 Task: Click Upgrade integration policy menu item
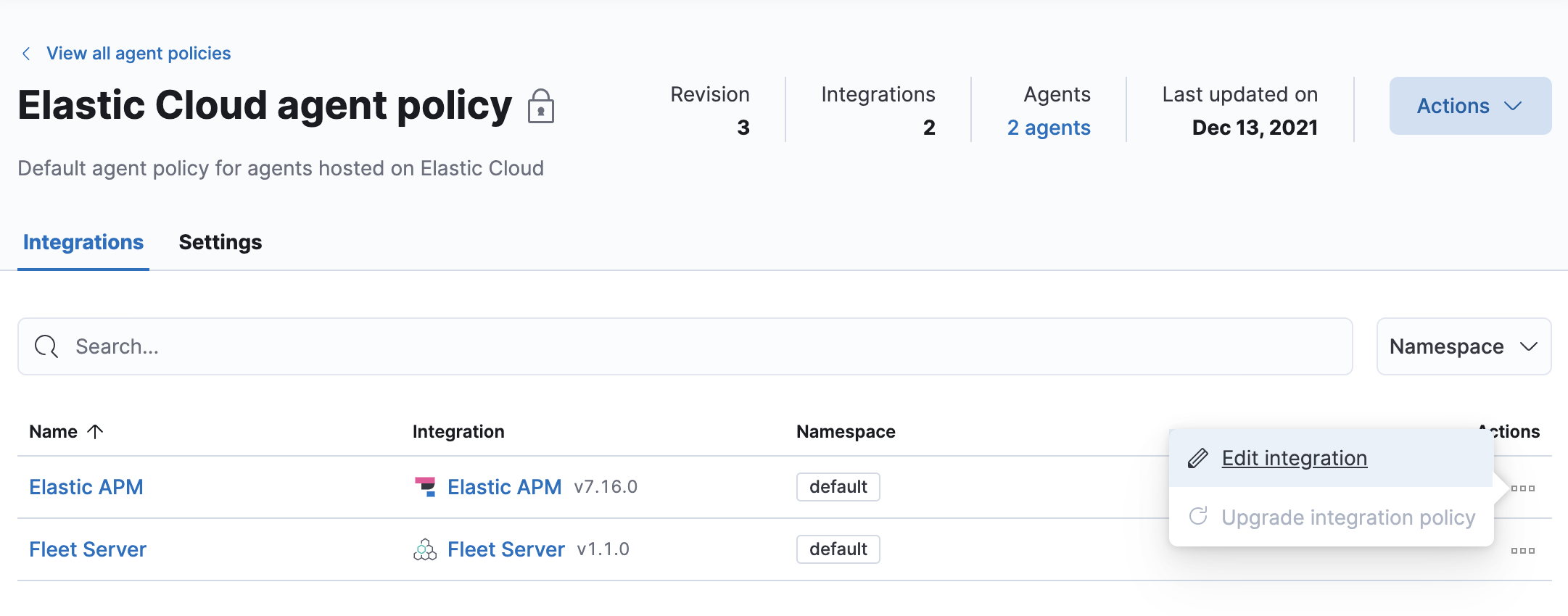point(1348,517)
